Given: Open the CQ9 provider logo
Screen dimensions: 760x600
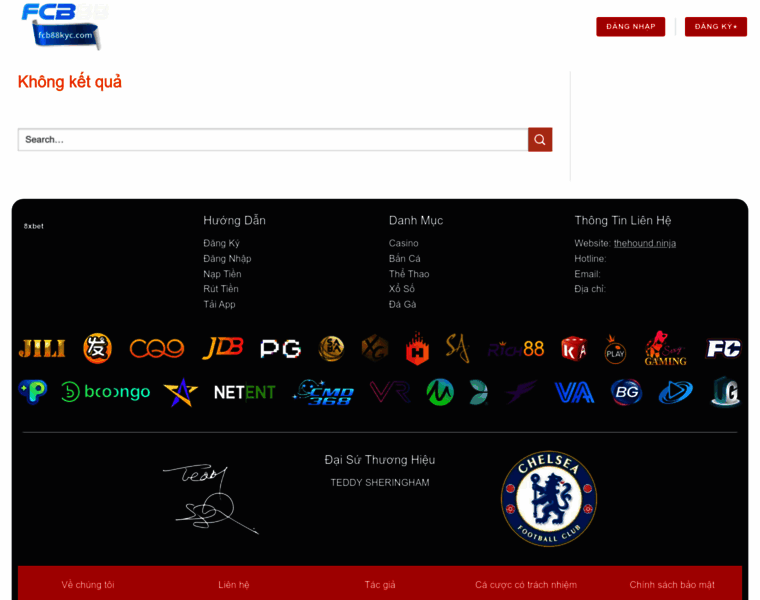Looking at the screenshot, I should (x=157, y=348).
